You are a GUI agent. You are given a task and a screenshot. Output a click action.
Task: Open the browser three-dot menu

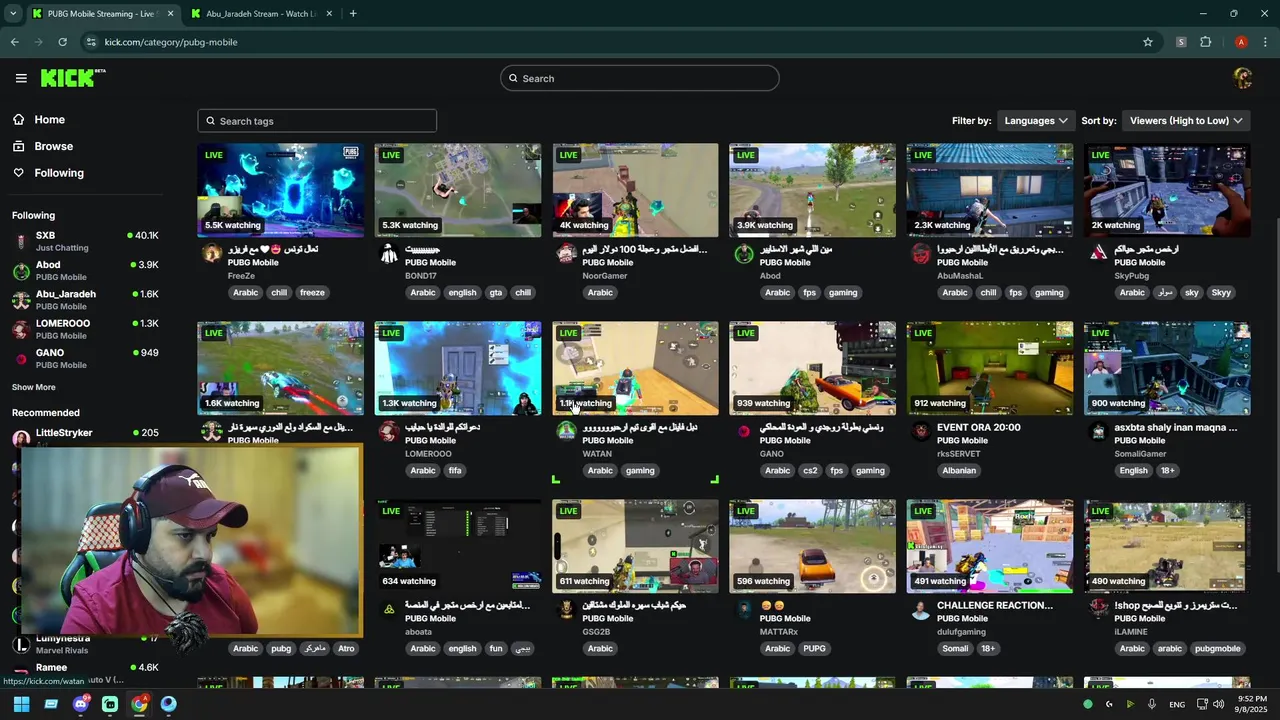point(1265,42)
